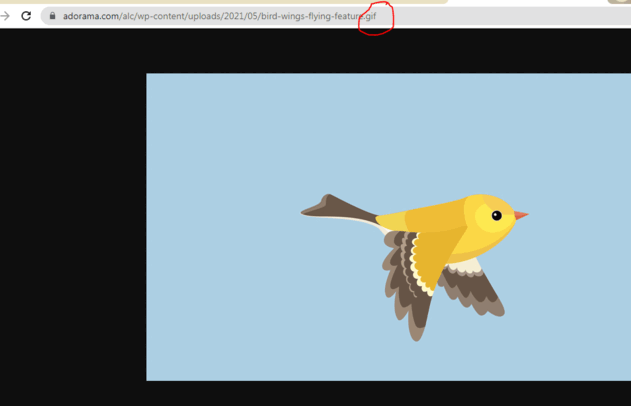
Task: Click the flying yellow bird GIF image
Action: [x=388, y=227]
